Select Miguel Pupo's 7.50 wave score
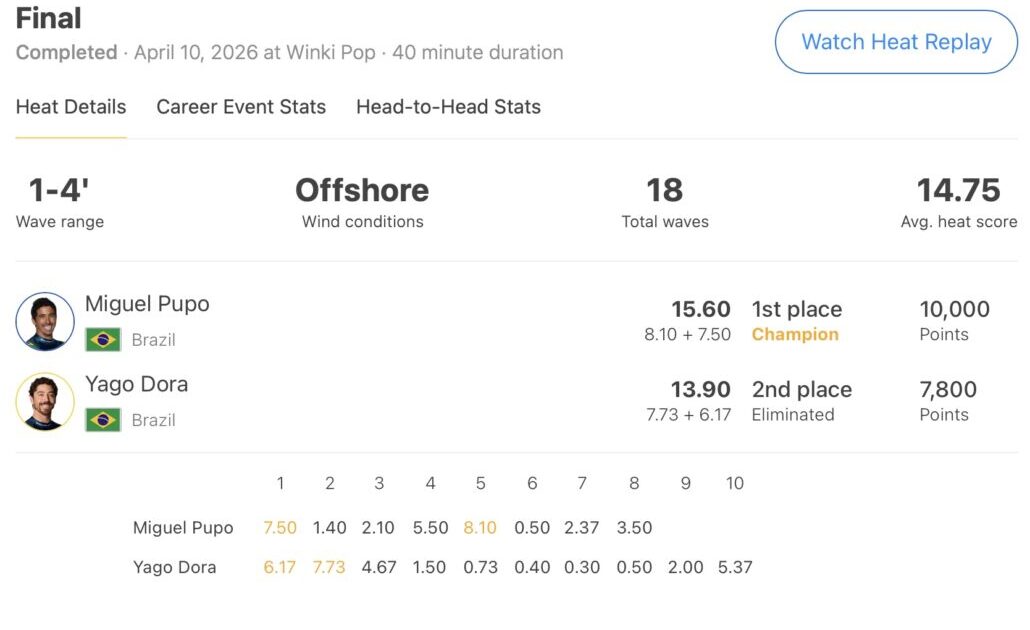This screenshot has width=1030, height=630. pyautogui.click(x=280, y=528)
